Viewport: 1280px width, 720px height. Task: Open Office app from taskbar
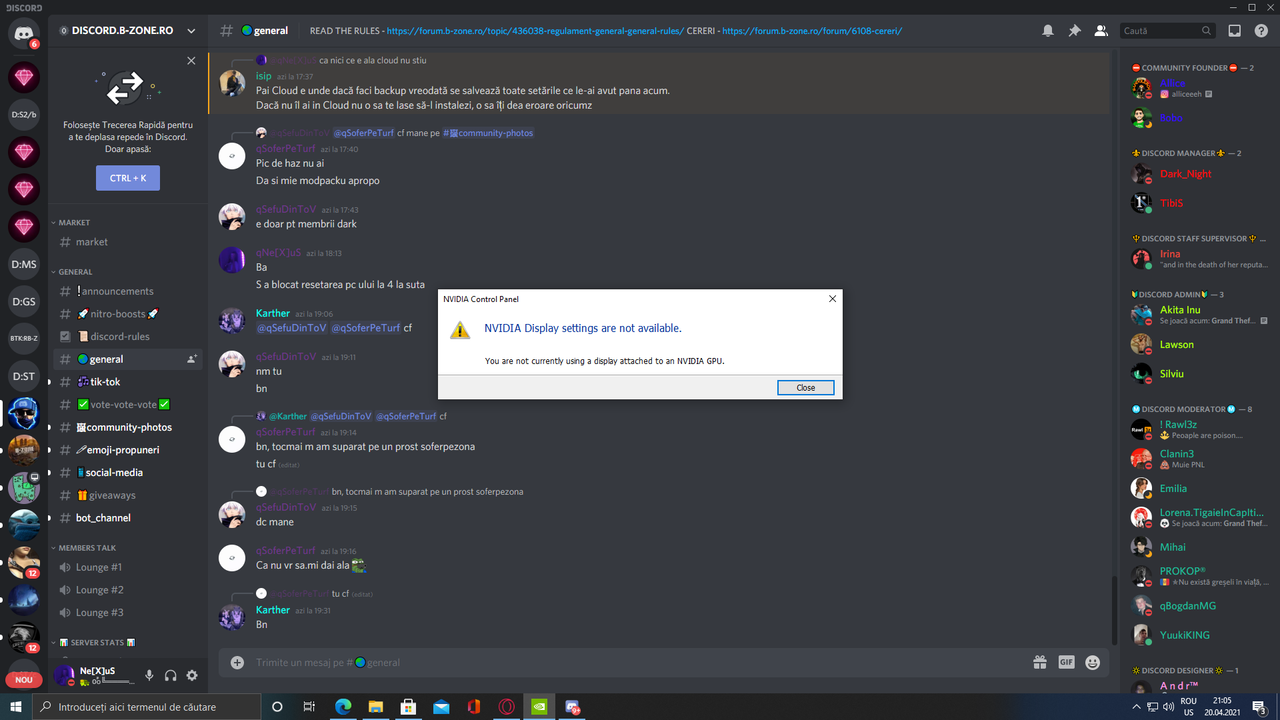click(x=474, y=707)
